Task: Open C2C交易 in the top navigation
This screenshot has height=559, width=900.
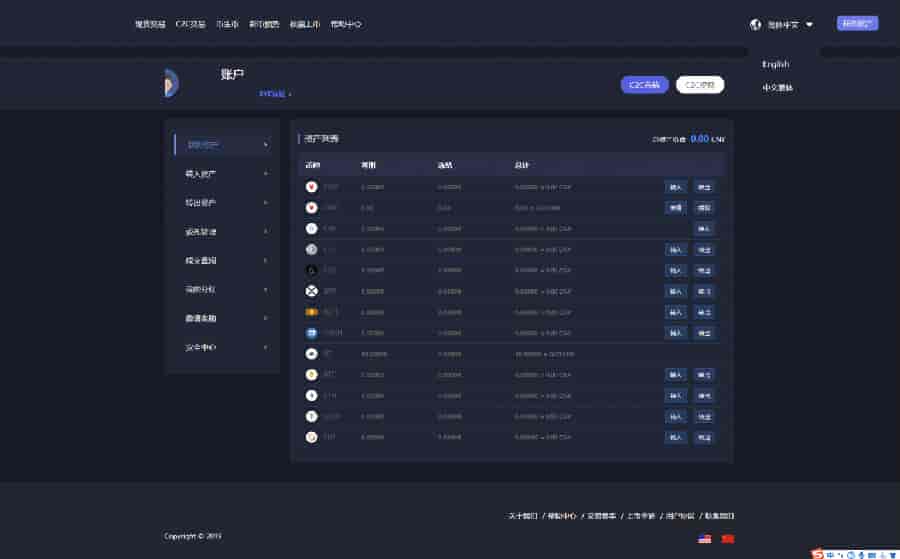Action: click(190, 24)
